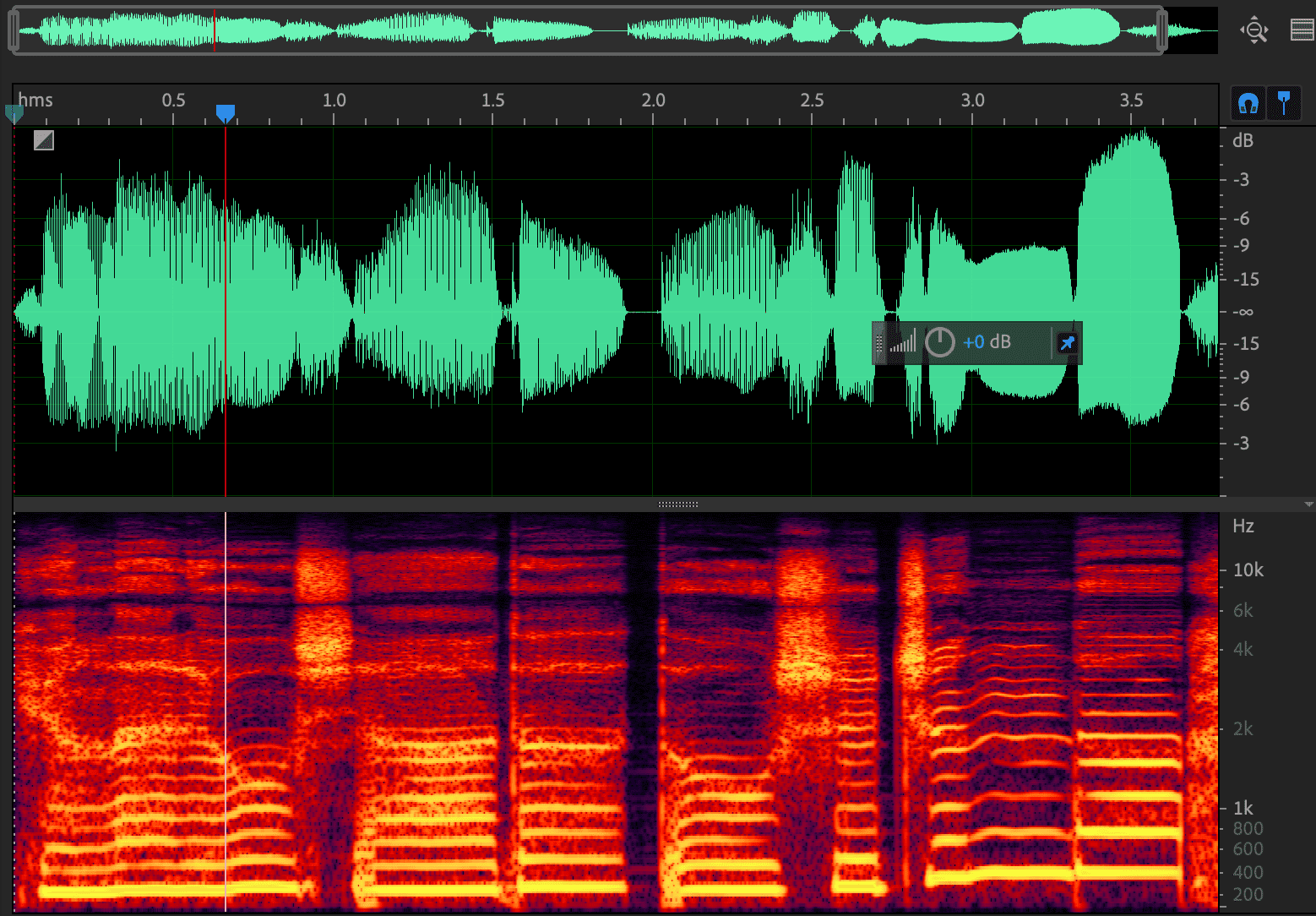
Task: Click the small arrow right of the divider
Action: [1308, 504]
